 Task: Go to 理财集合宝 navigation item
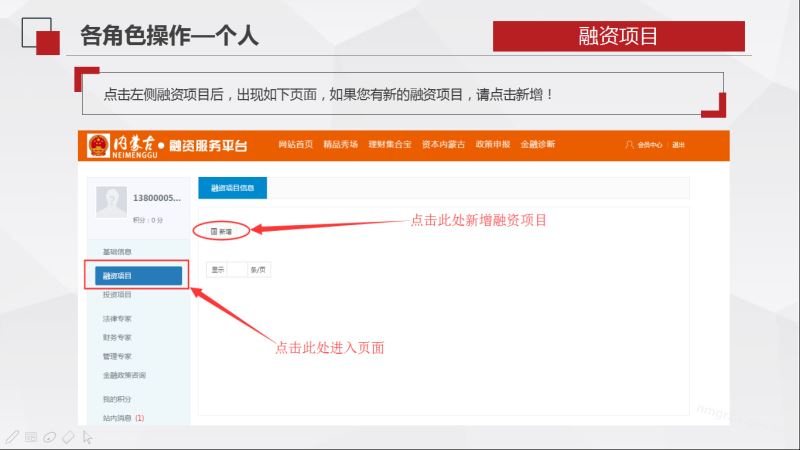[390, 145]
